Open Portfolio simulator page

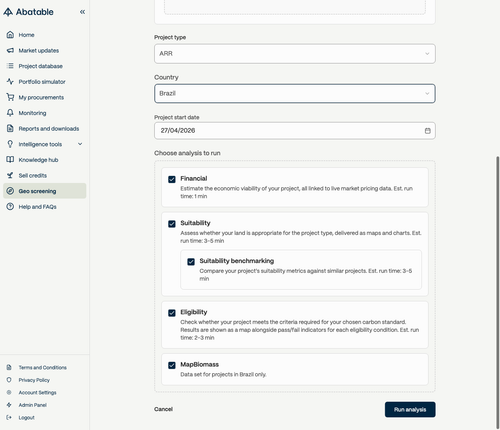(45, 82)
